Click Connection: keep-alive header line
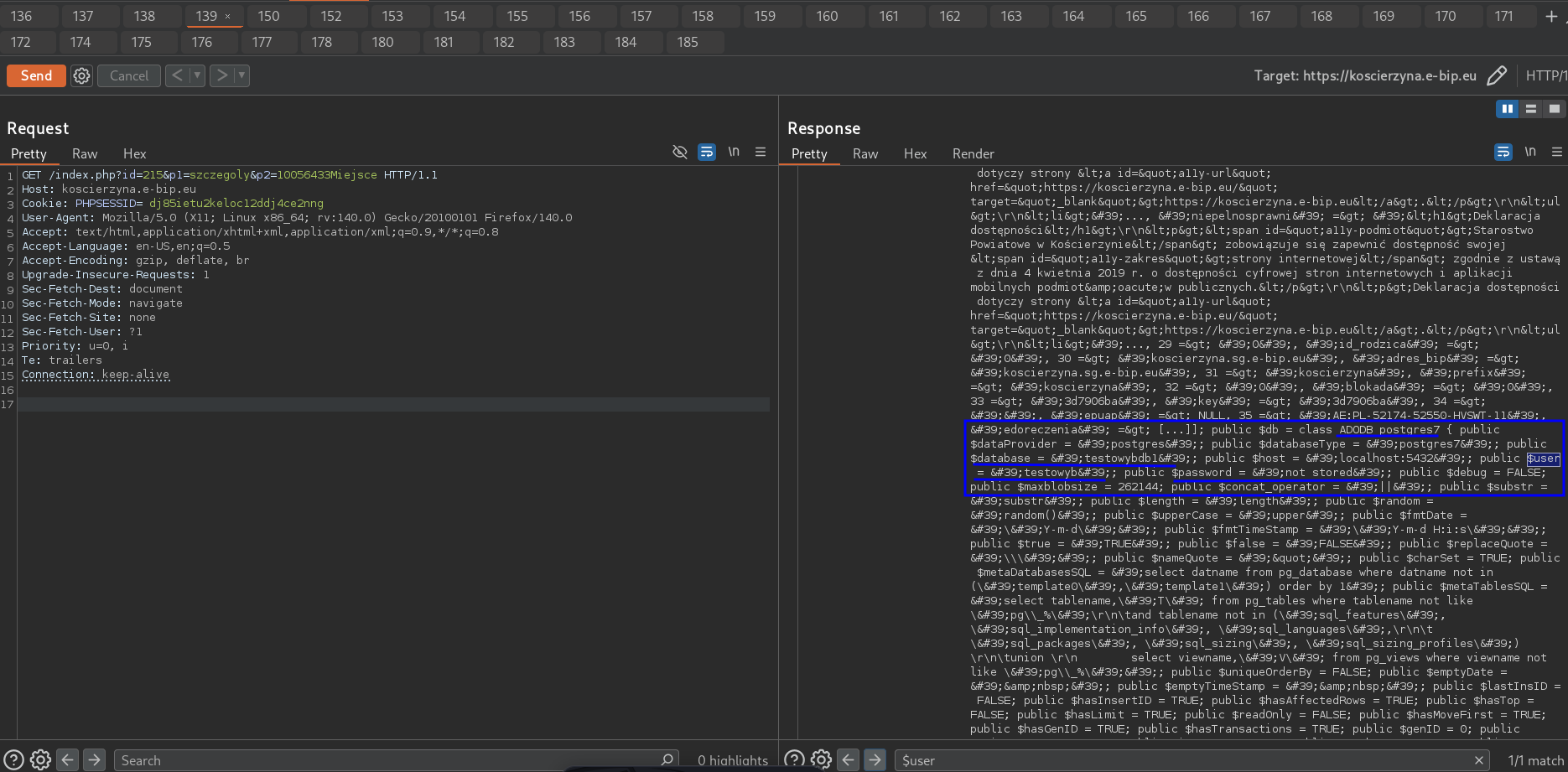 pos(96,375)
